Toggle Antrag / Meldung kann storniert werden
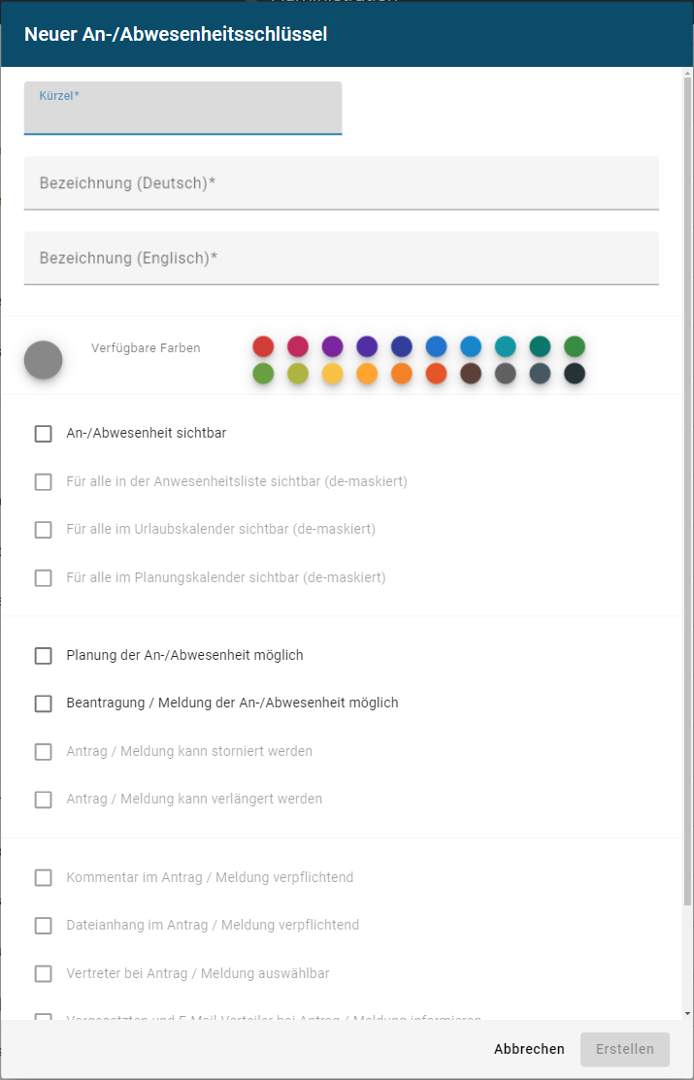This screenshot has height=1080, width=694. point(43,752)
